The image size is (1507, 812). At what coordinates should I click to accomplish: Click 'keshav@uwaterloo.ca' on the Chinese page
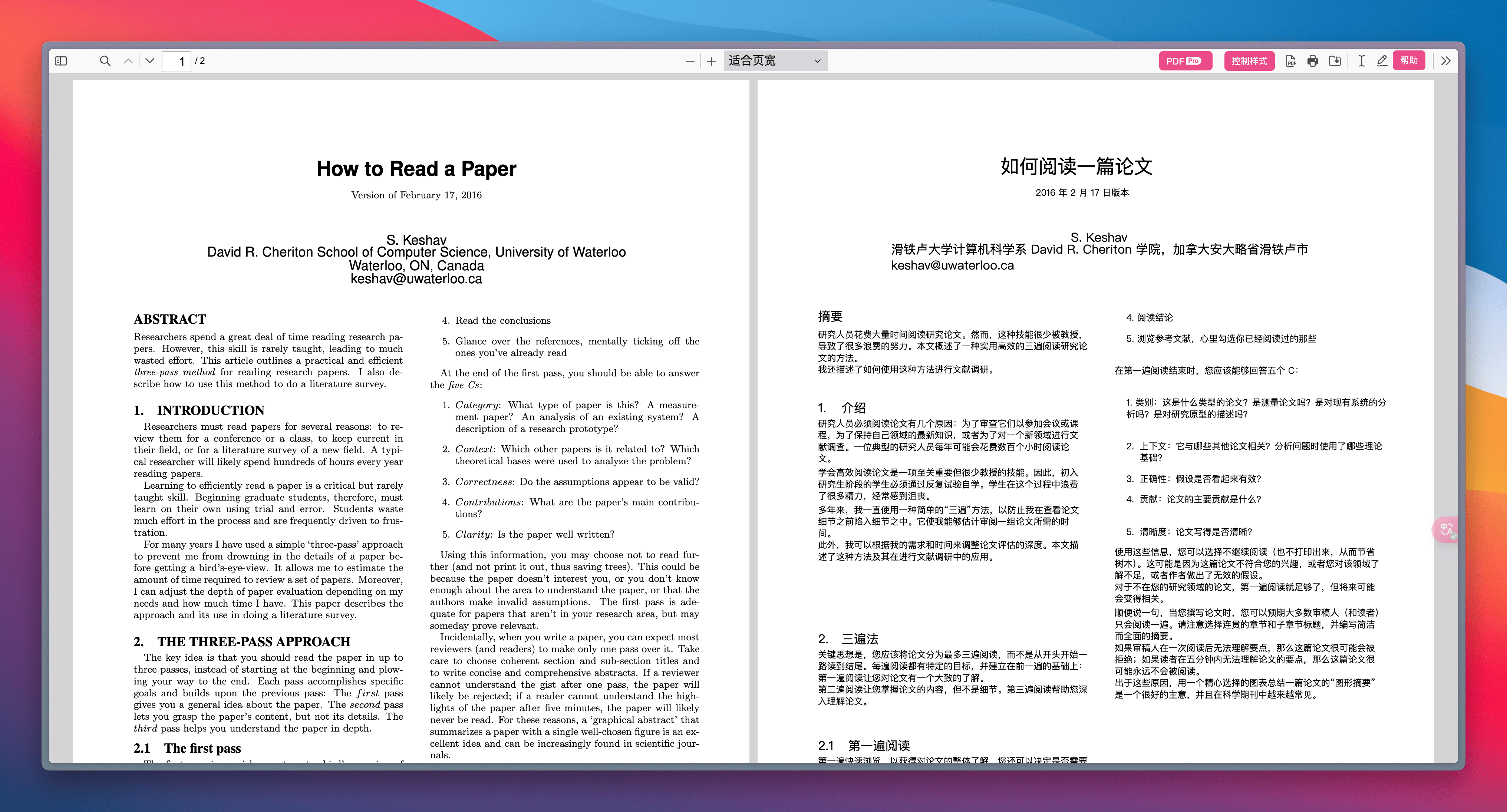tap(952, 265)
